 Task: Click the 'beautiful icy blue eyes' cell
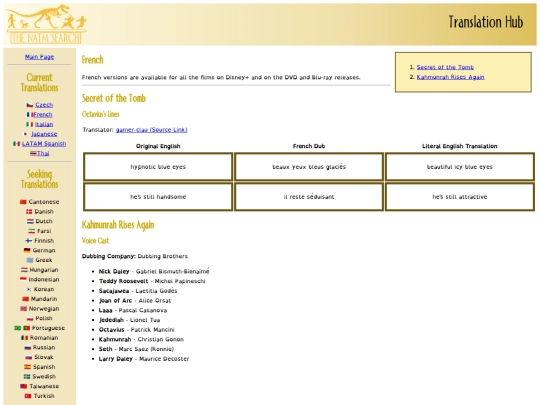460,167
